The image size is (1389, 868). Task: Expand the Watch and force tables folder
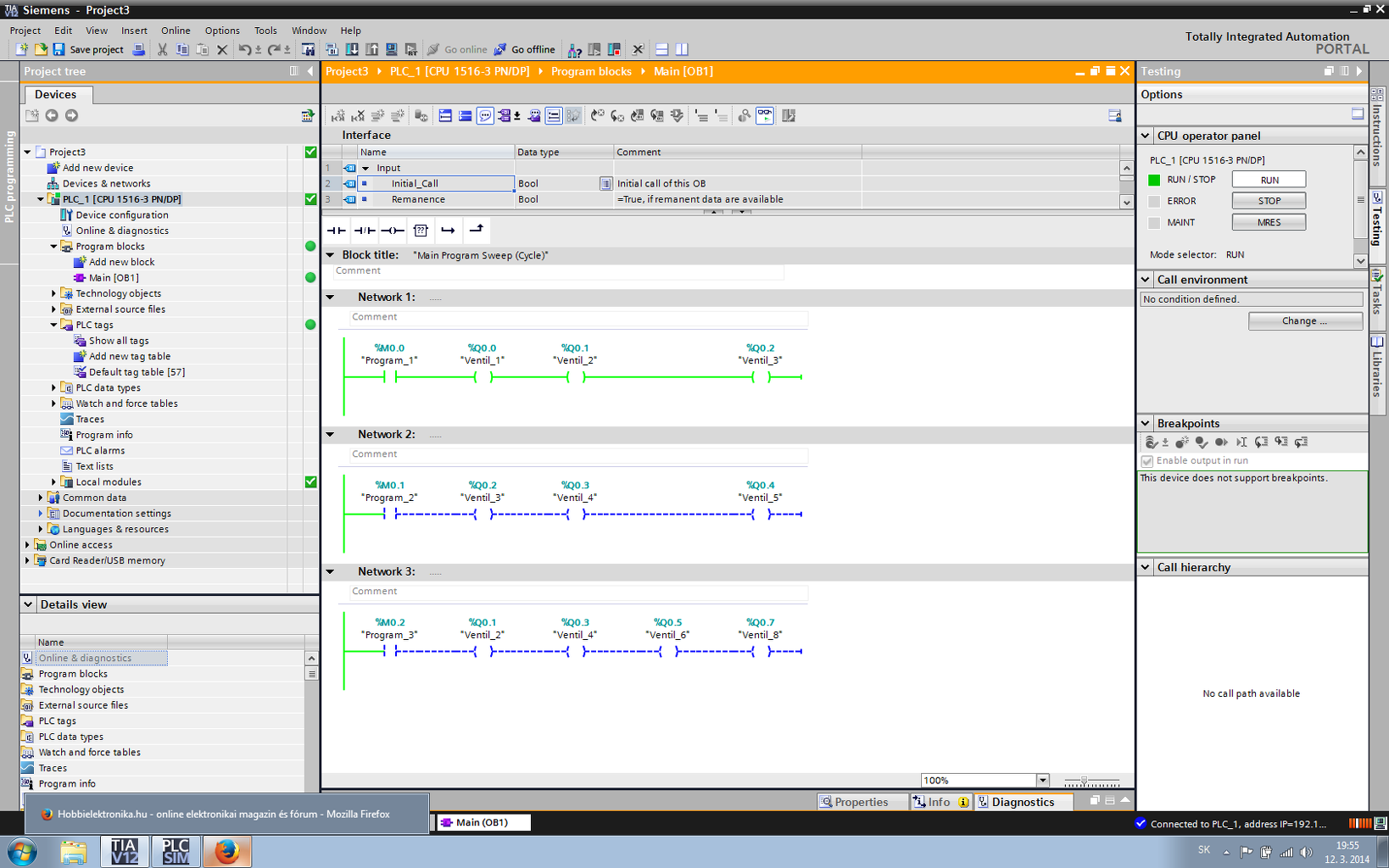coord(53,403)
